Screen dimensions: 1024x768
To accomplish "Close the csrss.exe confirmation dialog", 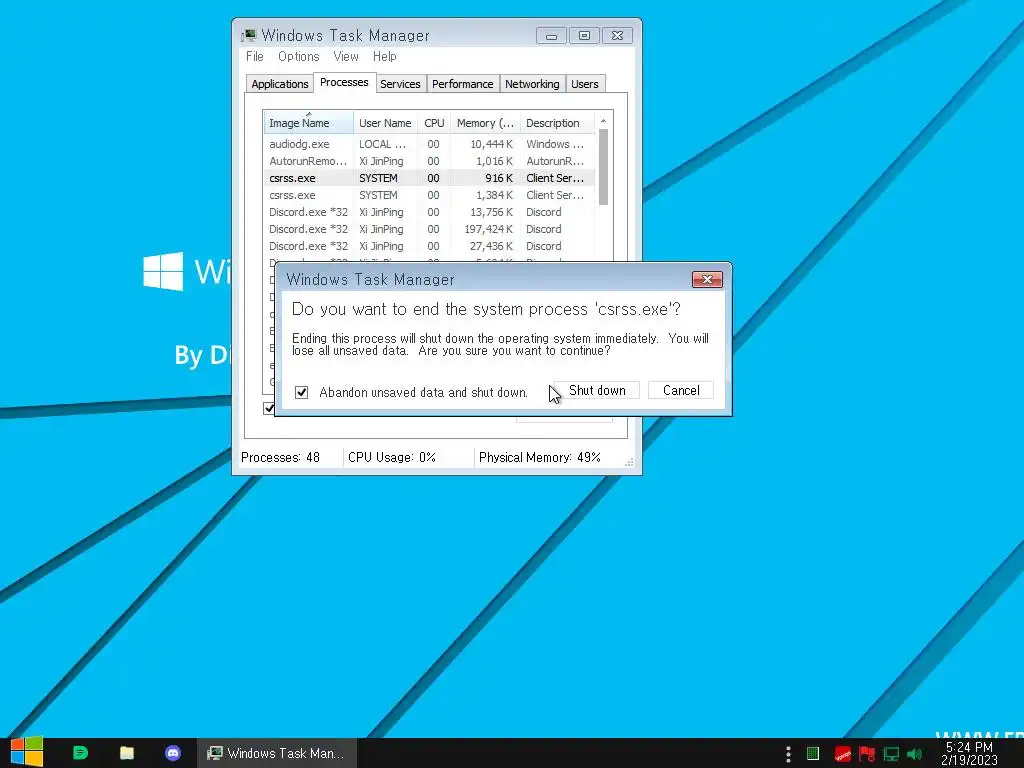I will click(707, 280).
